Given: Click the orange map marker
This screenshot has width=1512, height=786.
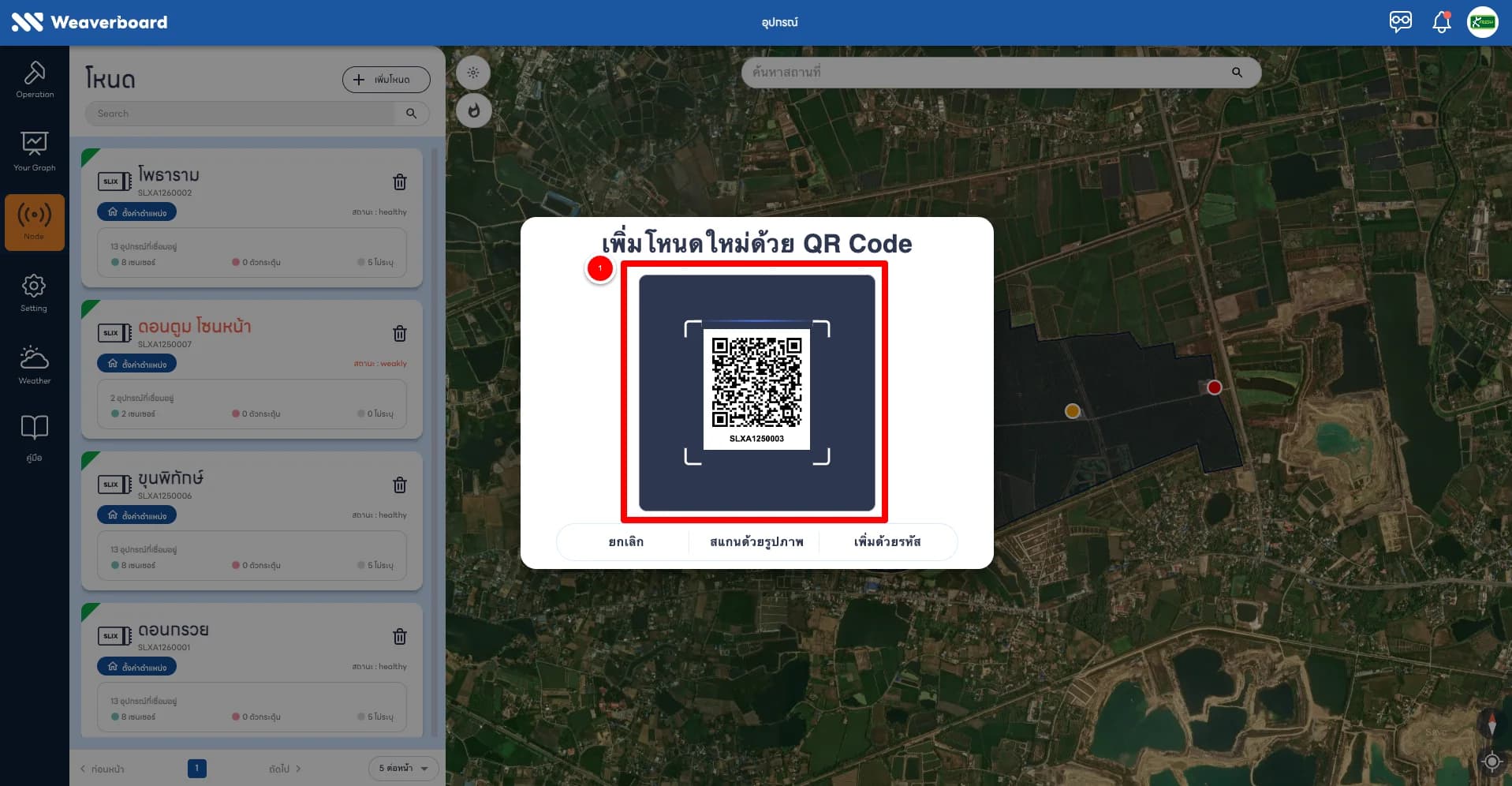Looking at the screenshot, I should (1072, 411).
